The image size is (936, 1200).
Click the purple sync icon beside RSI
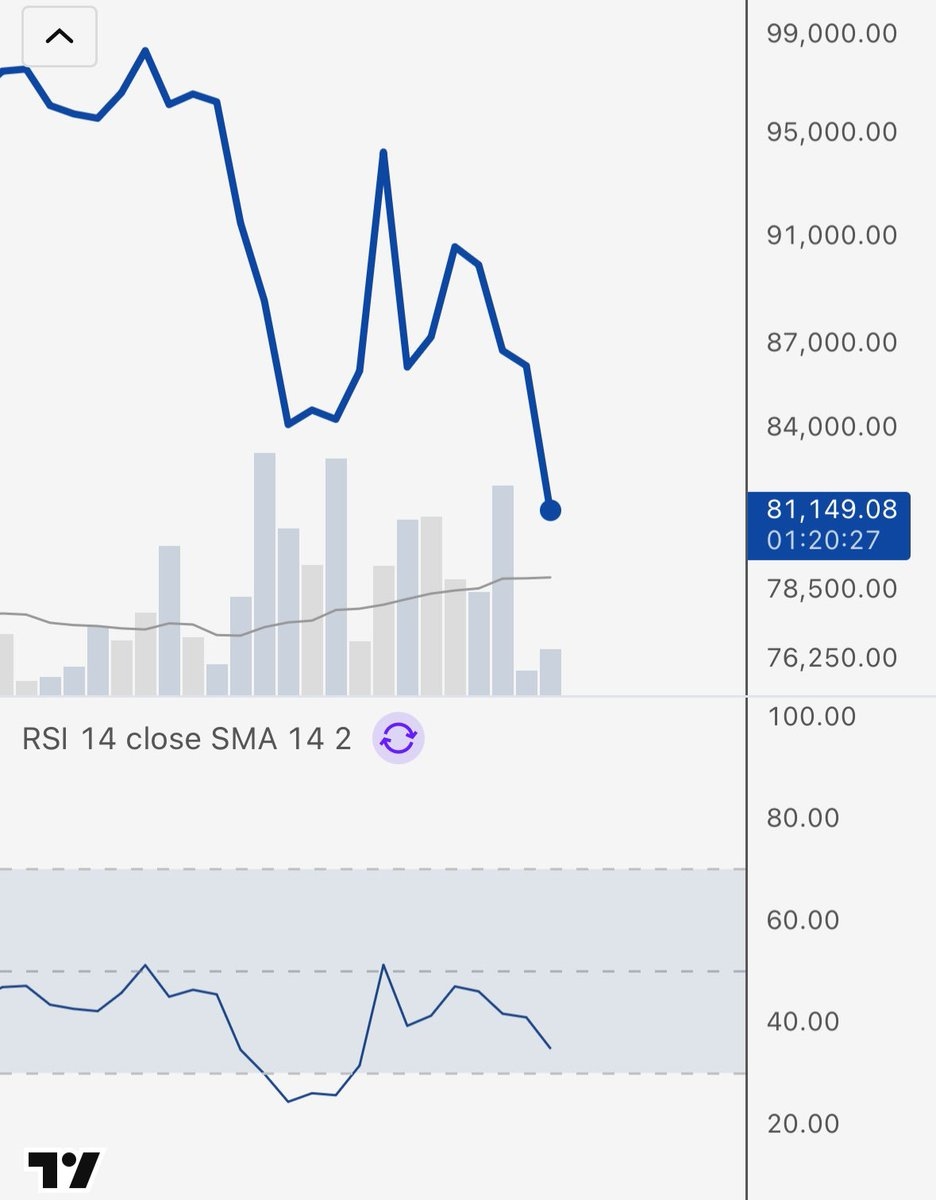point(398,739)
